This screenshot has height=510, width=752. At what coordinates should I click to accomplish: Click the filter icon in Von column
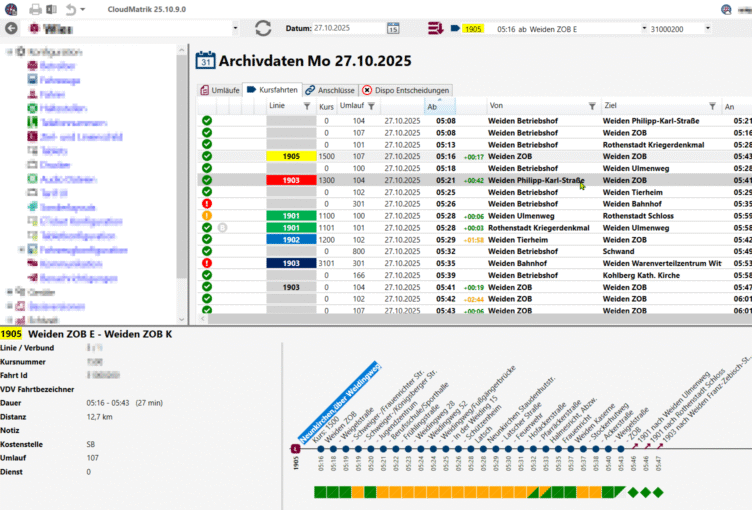pyautogui.click(x=591, y=105)
